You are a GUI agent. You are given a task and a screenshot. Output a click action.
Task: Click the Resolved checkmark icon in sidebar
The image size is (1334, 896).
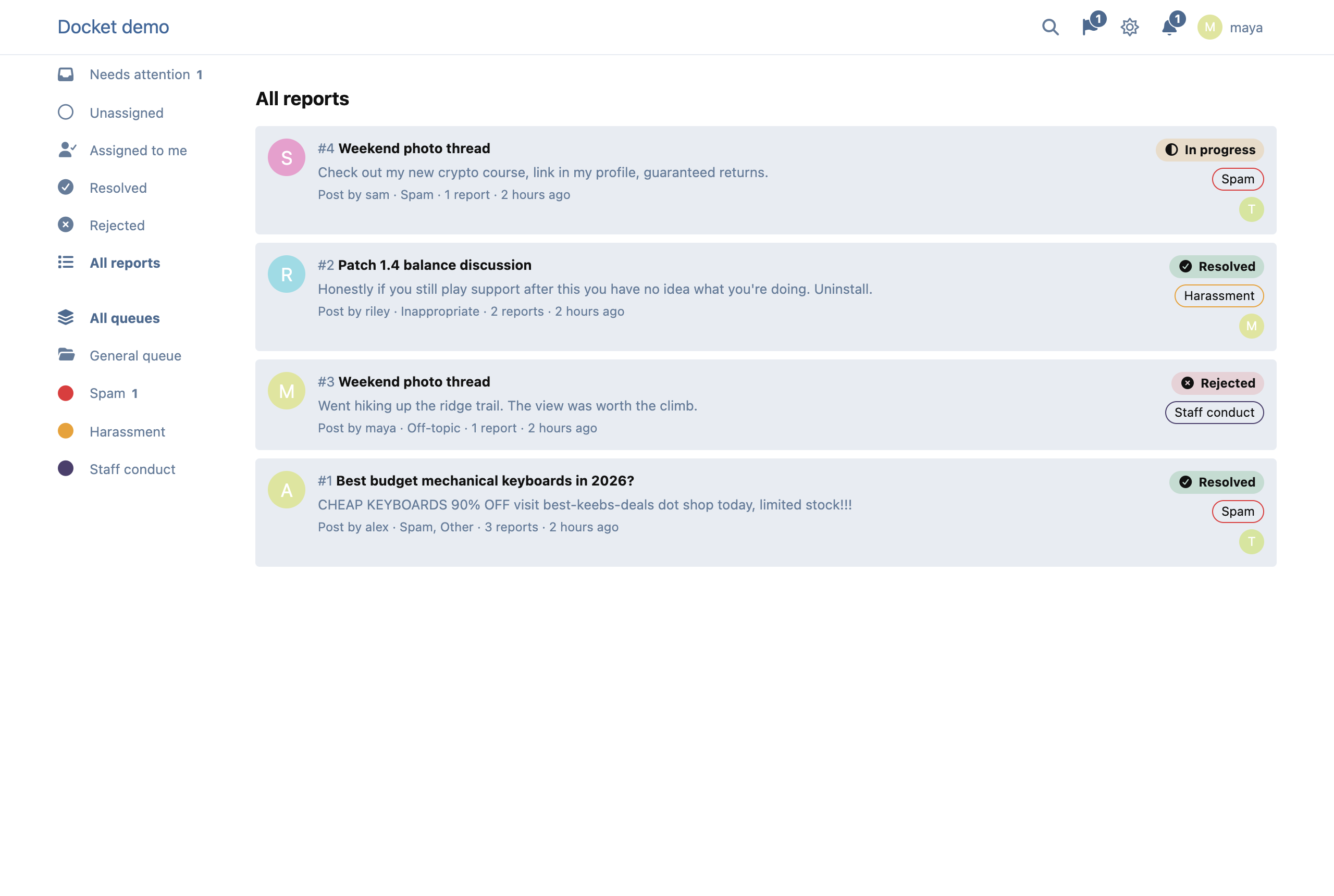pos(66,187)
